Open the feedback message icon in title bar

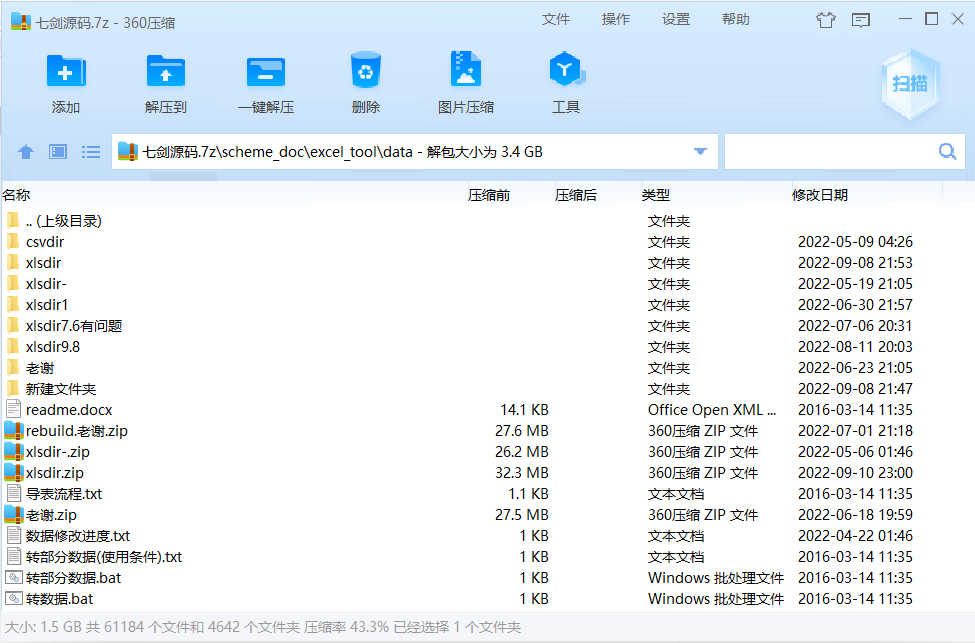(x=861, y=21)
